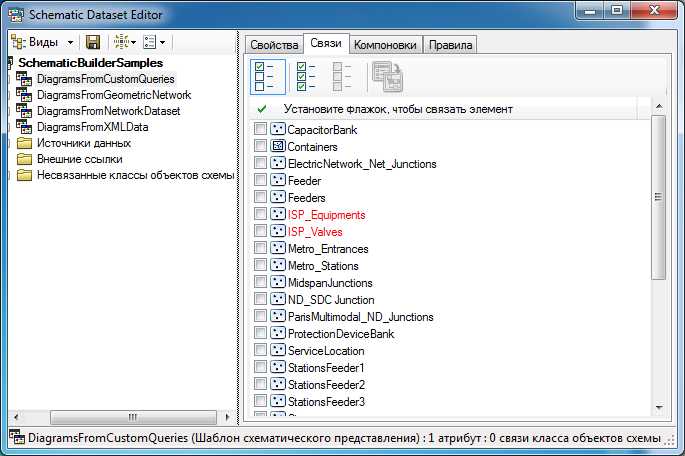This screenshot has height=456, width=685.
Task: Select the Источники данных folder icon
Action: [x=24, y=143]
